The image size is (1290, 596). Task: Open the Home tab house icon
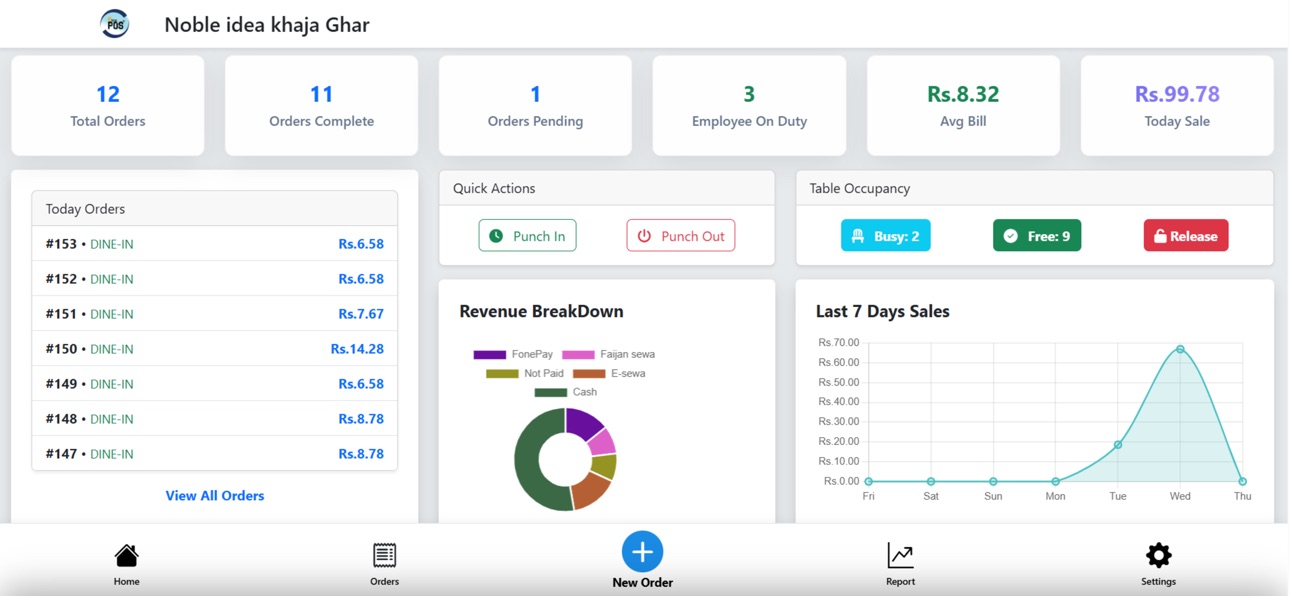pyautogui.click(x=126, y=555)
